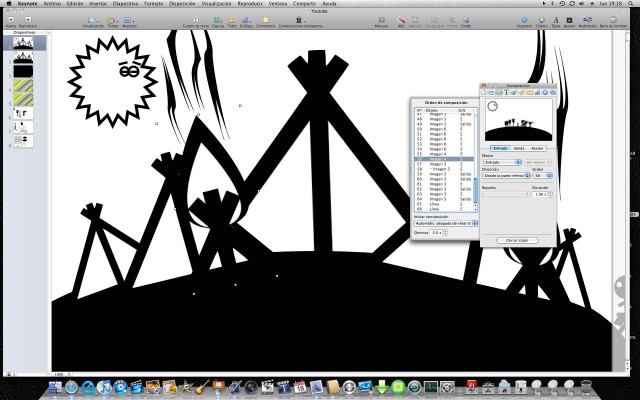Insert a Cuadro de texto

click(x=196, y=22)
